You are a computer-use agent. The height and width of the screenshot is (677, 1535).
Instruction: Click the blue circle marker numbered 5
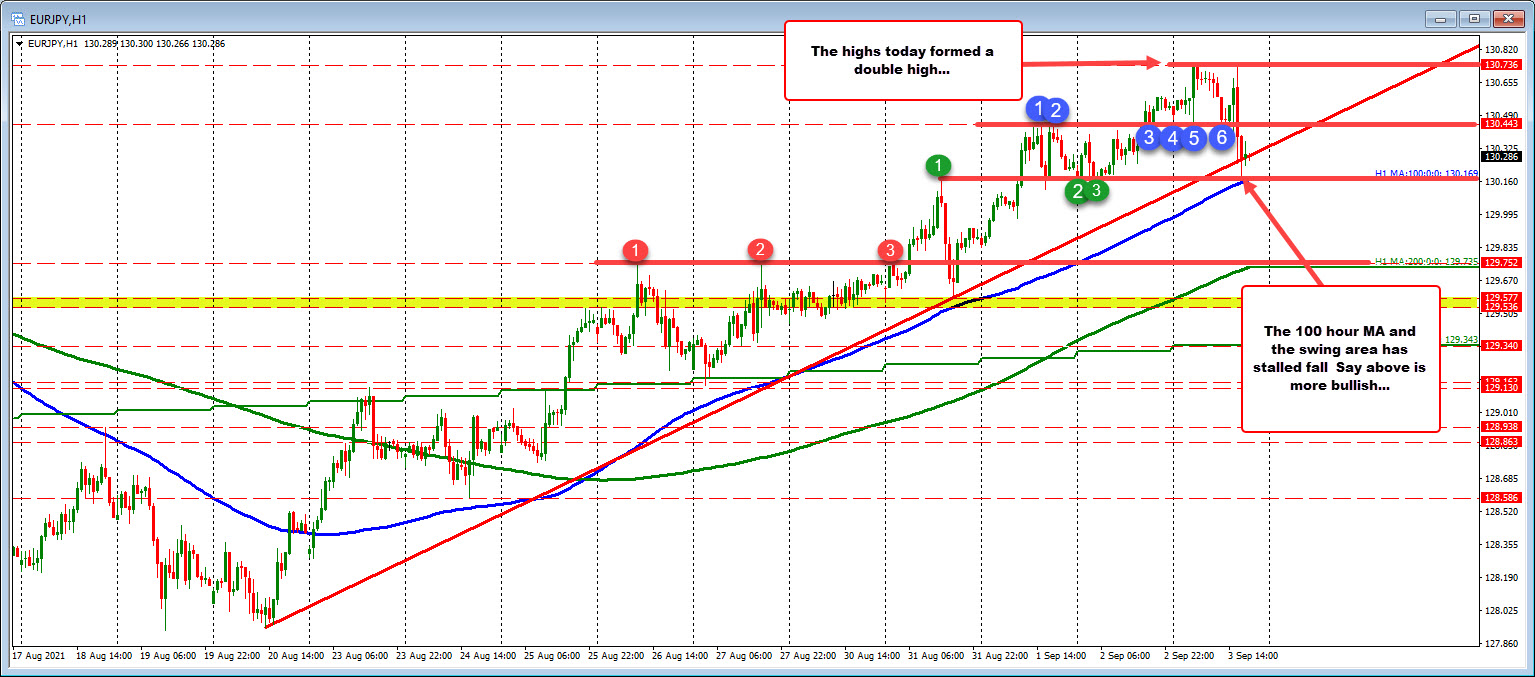coord(1195,138)
